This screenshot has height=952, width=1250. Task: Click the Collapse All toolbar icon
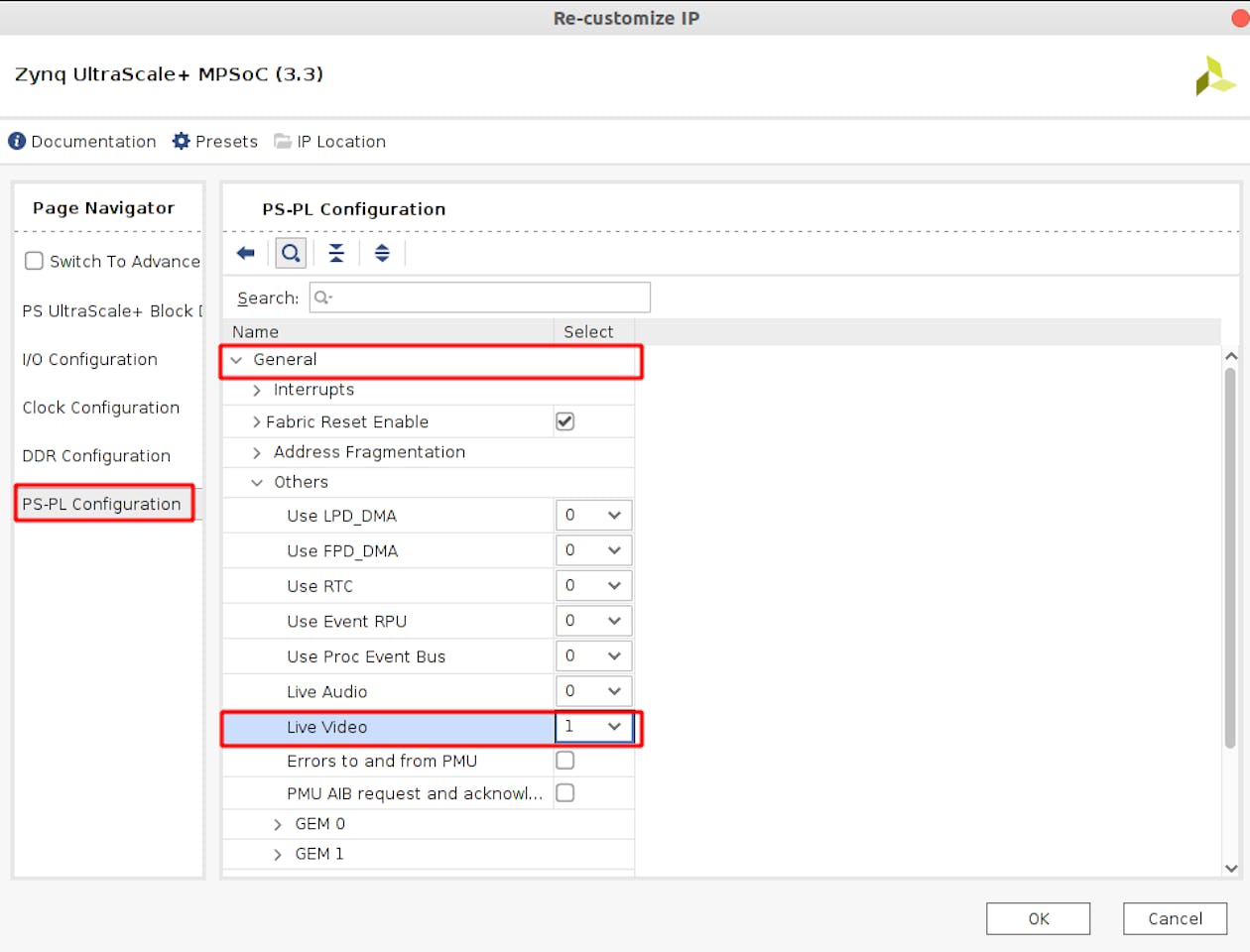336,253
